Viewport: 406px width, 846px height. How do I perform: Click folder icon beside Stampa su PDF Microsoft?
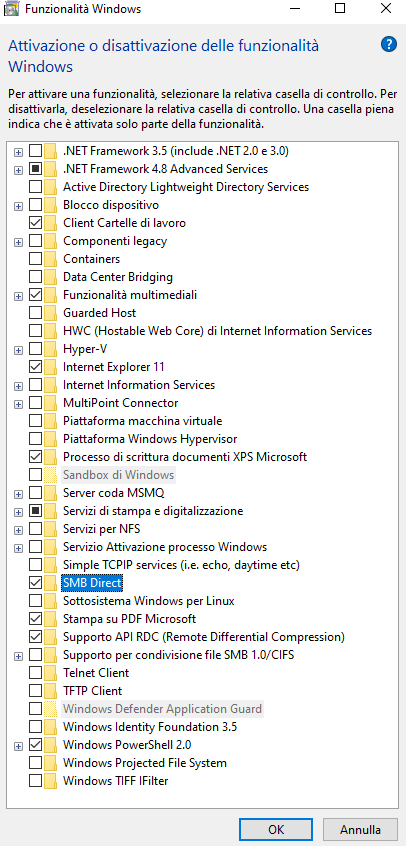51,619
